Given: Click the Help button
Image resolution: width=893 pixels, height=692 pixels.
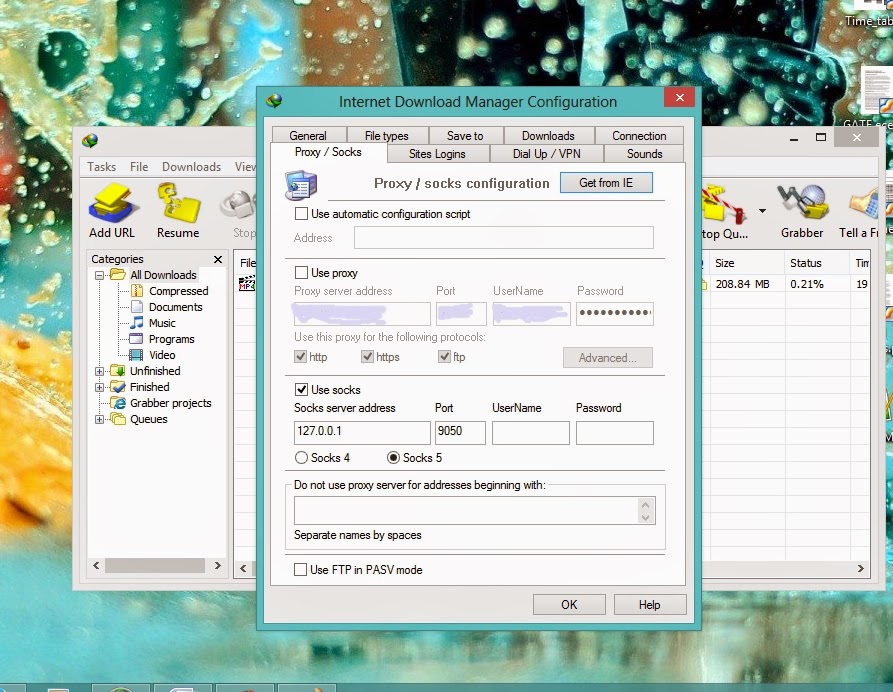Looking at the screenshot, I should pyautogui.click(x=650, y=604).
